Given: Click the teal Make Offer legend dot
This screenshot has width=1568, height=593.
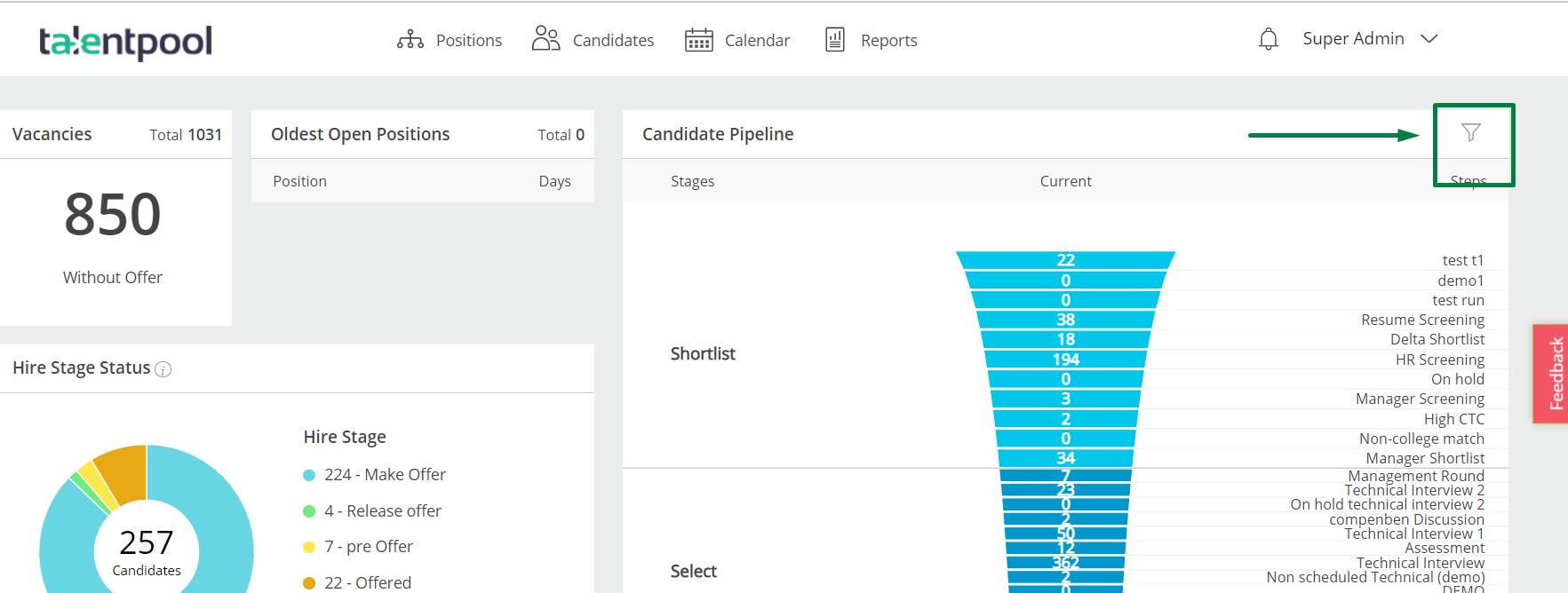Looking at the screenshot, I should pos(309,475).
